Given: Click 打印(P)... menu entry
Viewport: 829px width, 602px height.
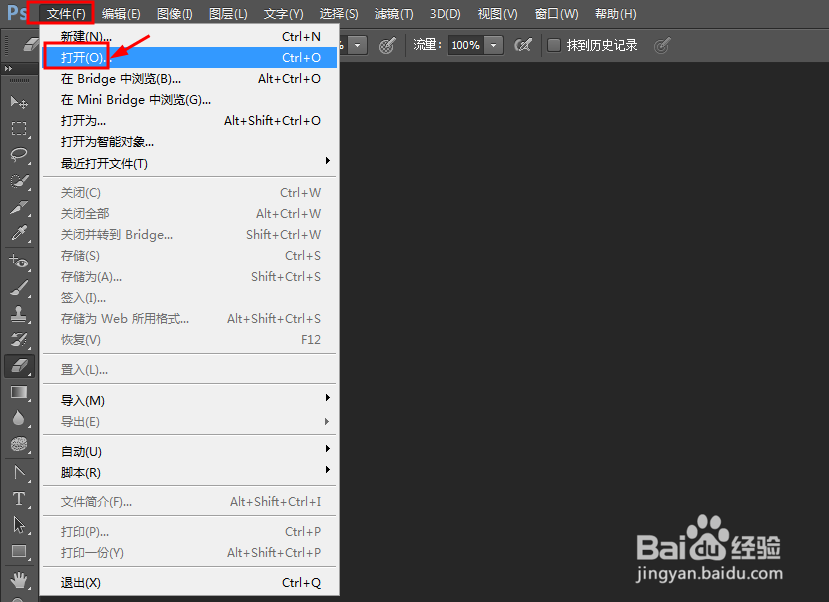Looking at the screenshot, I should point(190,532).
